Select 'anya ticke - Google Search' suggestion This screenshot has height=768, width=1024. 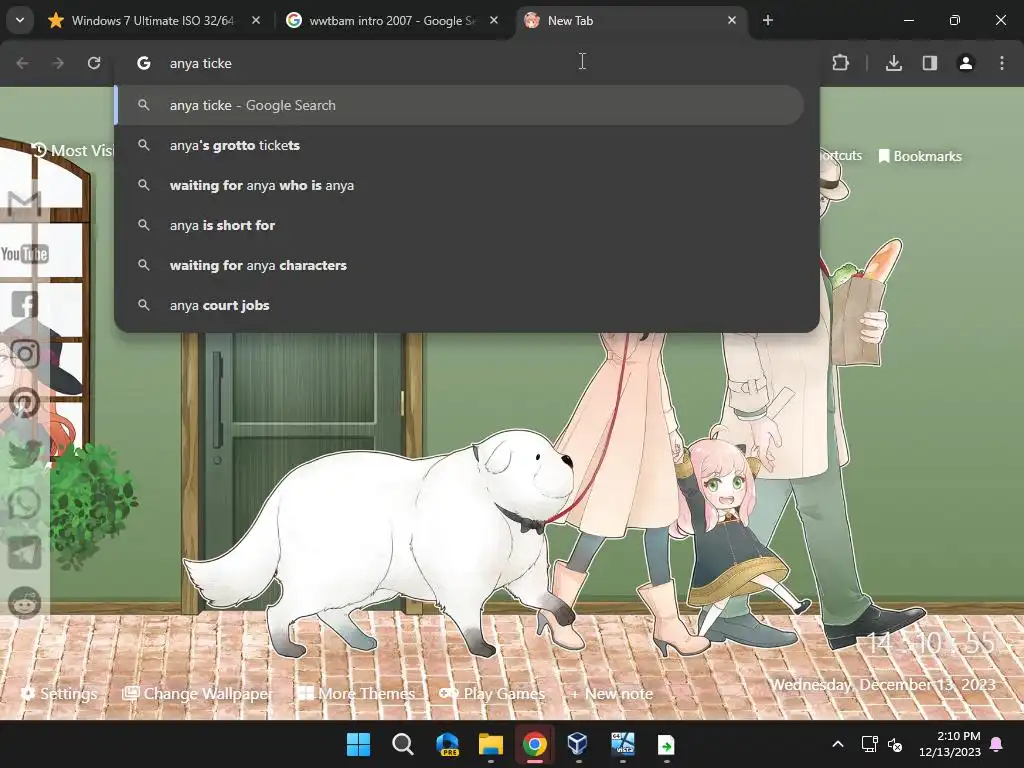click(460, 105)
